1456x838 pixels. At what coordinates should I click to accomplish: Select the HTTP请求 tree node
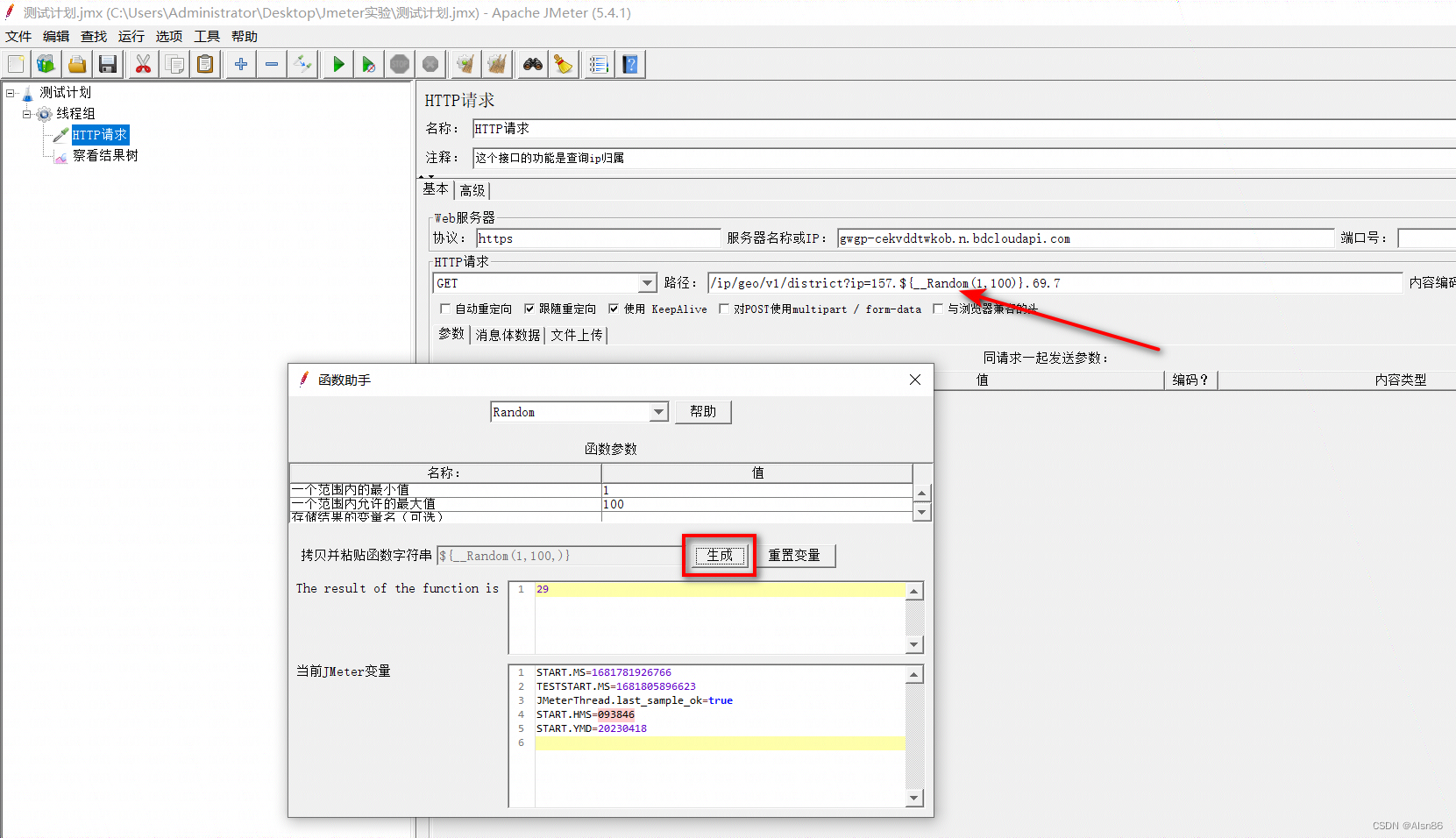[x=100, y=134]
